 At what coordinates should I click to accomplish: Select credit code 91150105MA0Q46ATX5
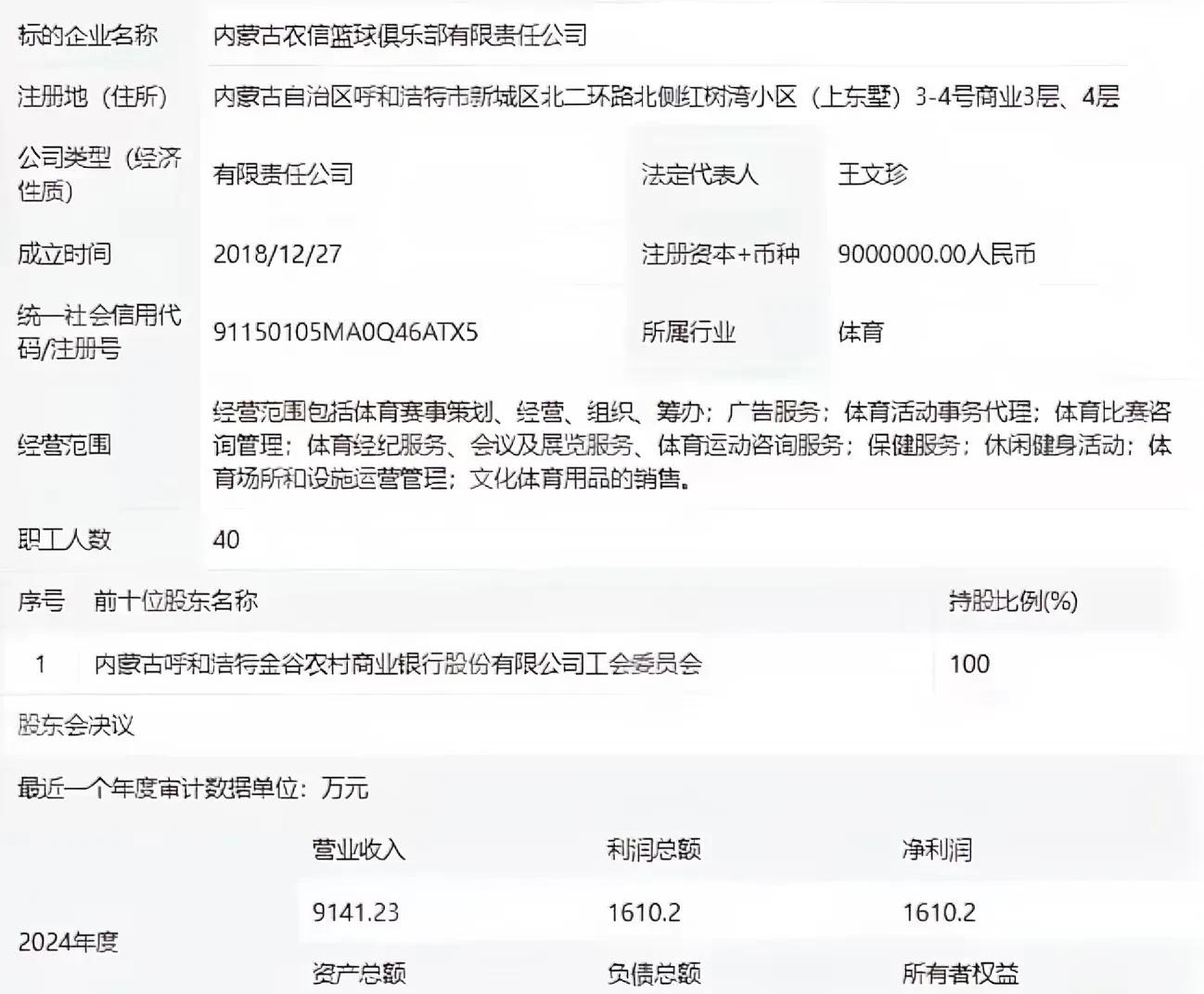345,332
